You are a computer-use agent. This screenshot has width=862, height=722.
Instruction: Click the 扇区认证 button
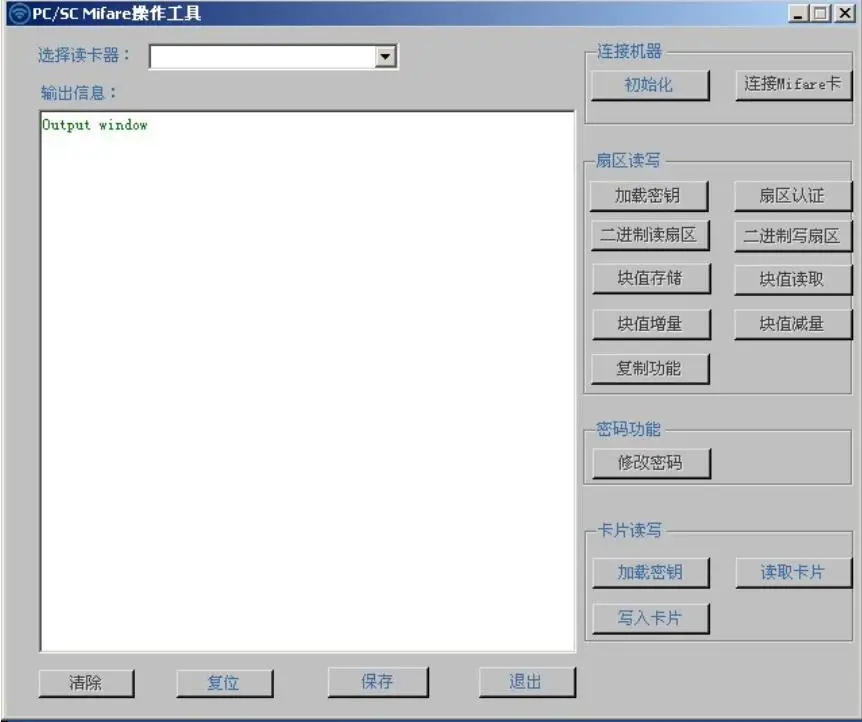(x=792, y=196)
